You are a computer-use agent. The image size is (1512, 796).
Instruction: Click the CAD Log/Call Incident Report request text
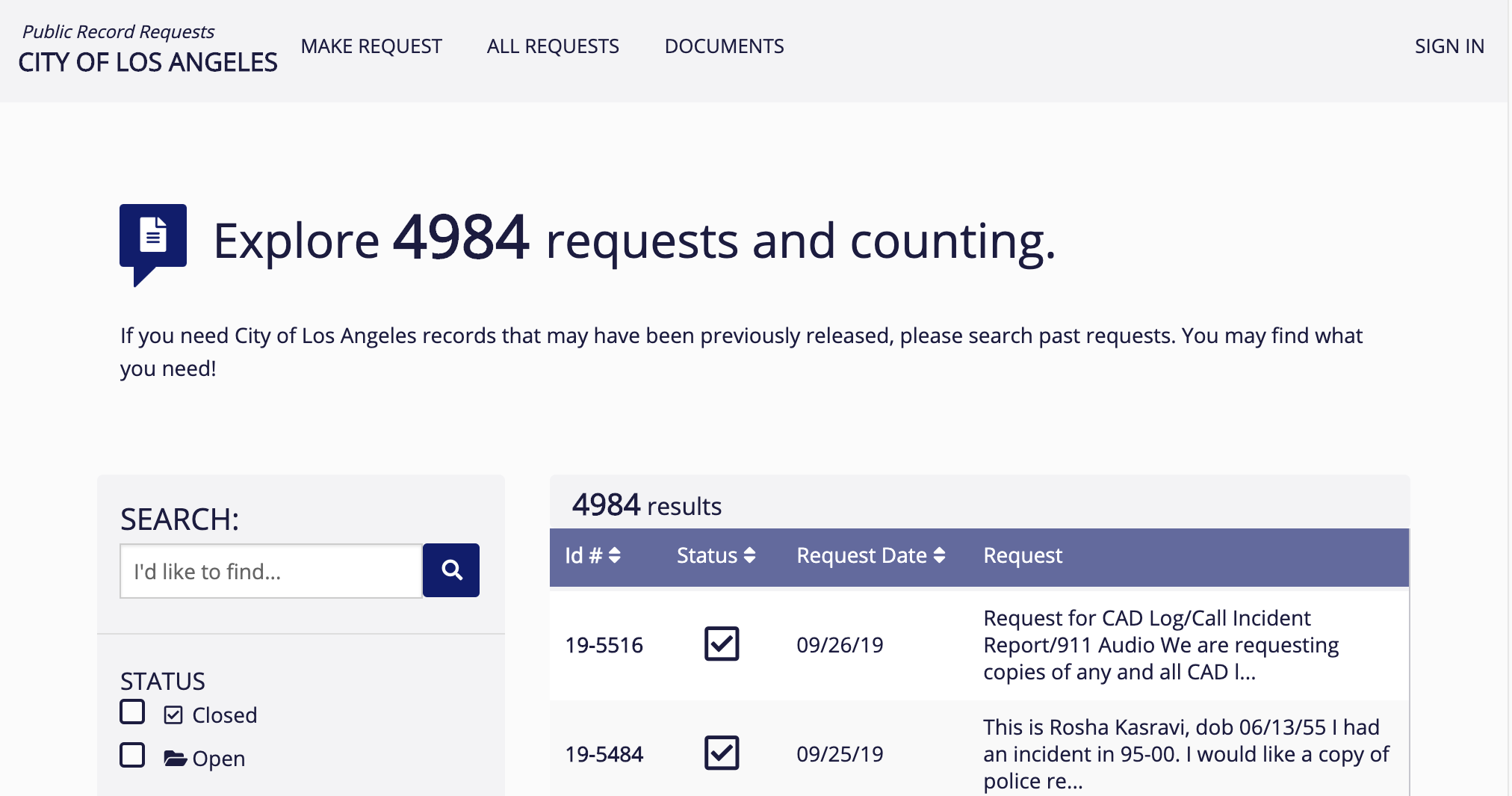coord(1161,645)
